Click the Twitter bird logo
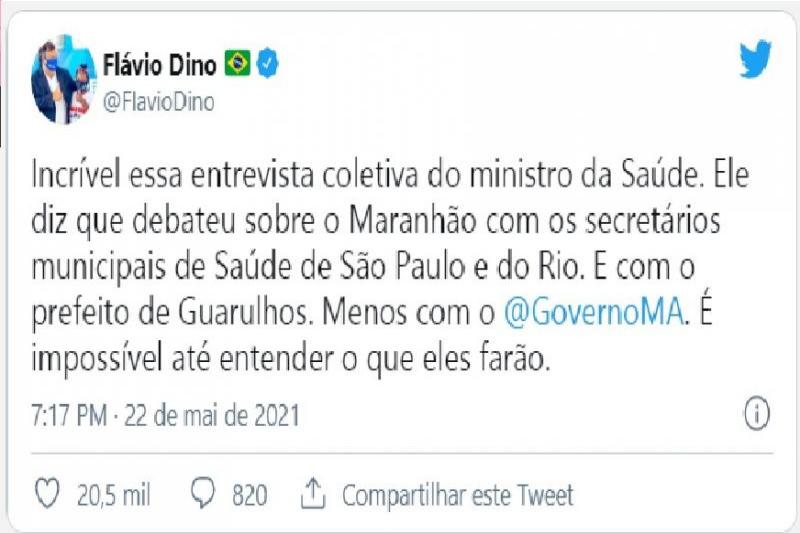 coord(755,60)
